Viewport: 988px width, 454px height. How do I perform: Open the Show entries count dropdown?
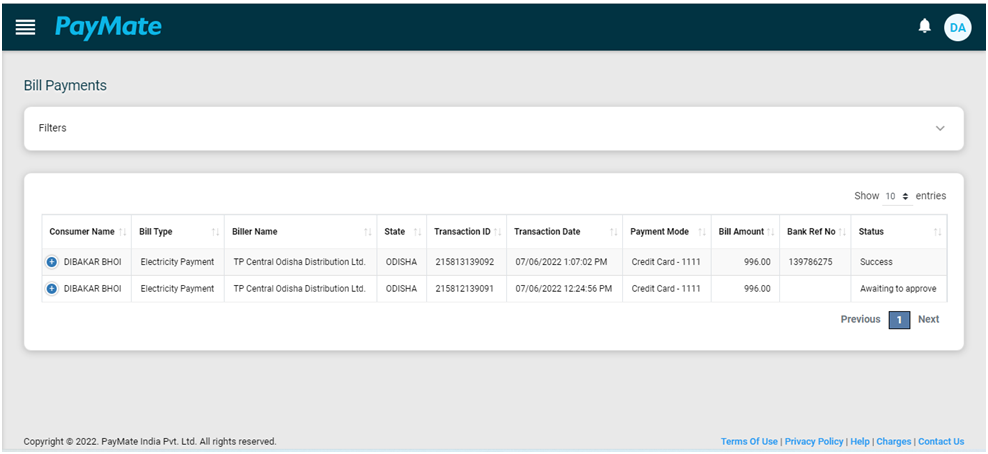click(x=897, y=196)
